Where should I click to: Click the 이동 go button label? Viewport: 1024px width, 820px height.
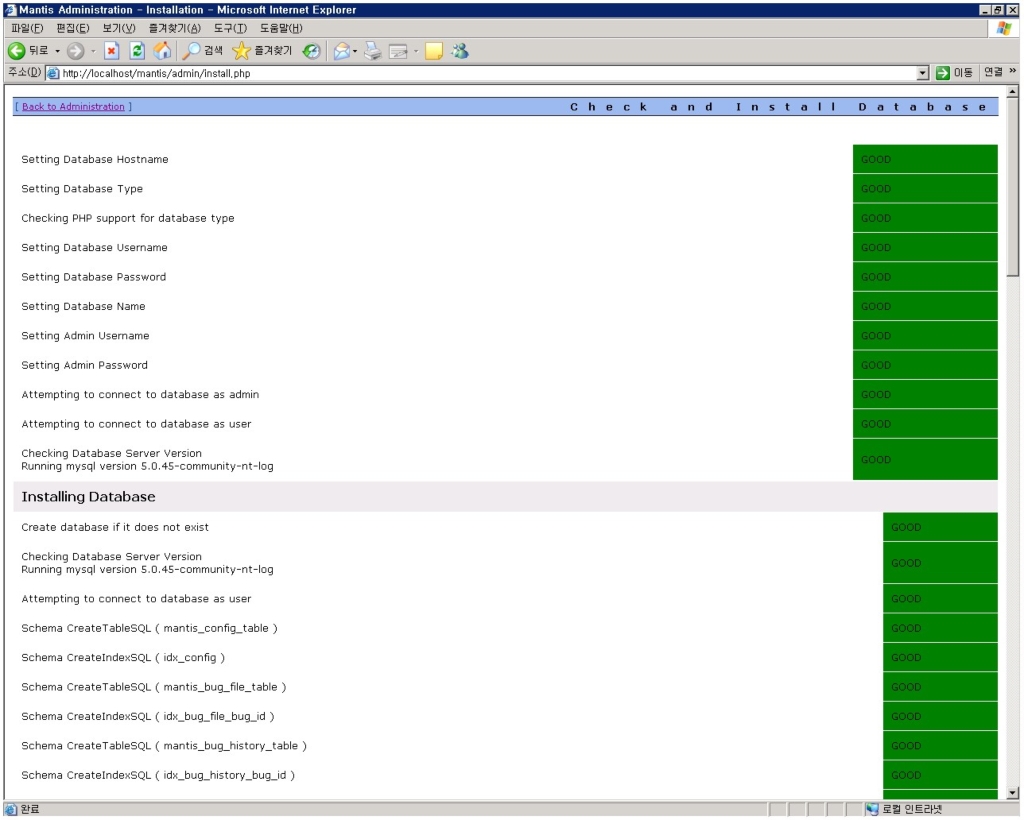[x=963, y=72]
